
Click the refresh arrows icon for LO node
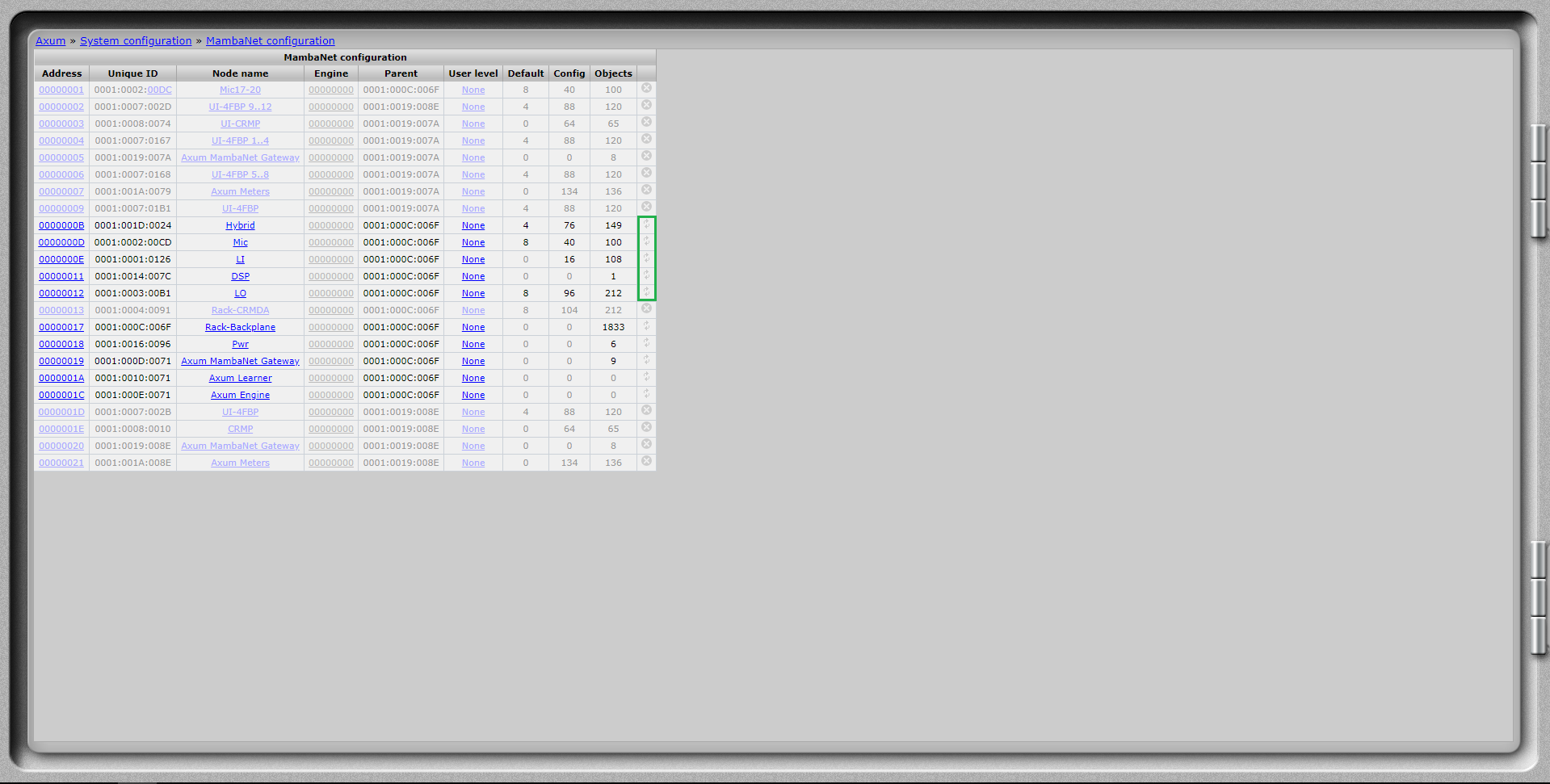pyautogui.click(x=646, y=292)
